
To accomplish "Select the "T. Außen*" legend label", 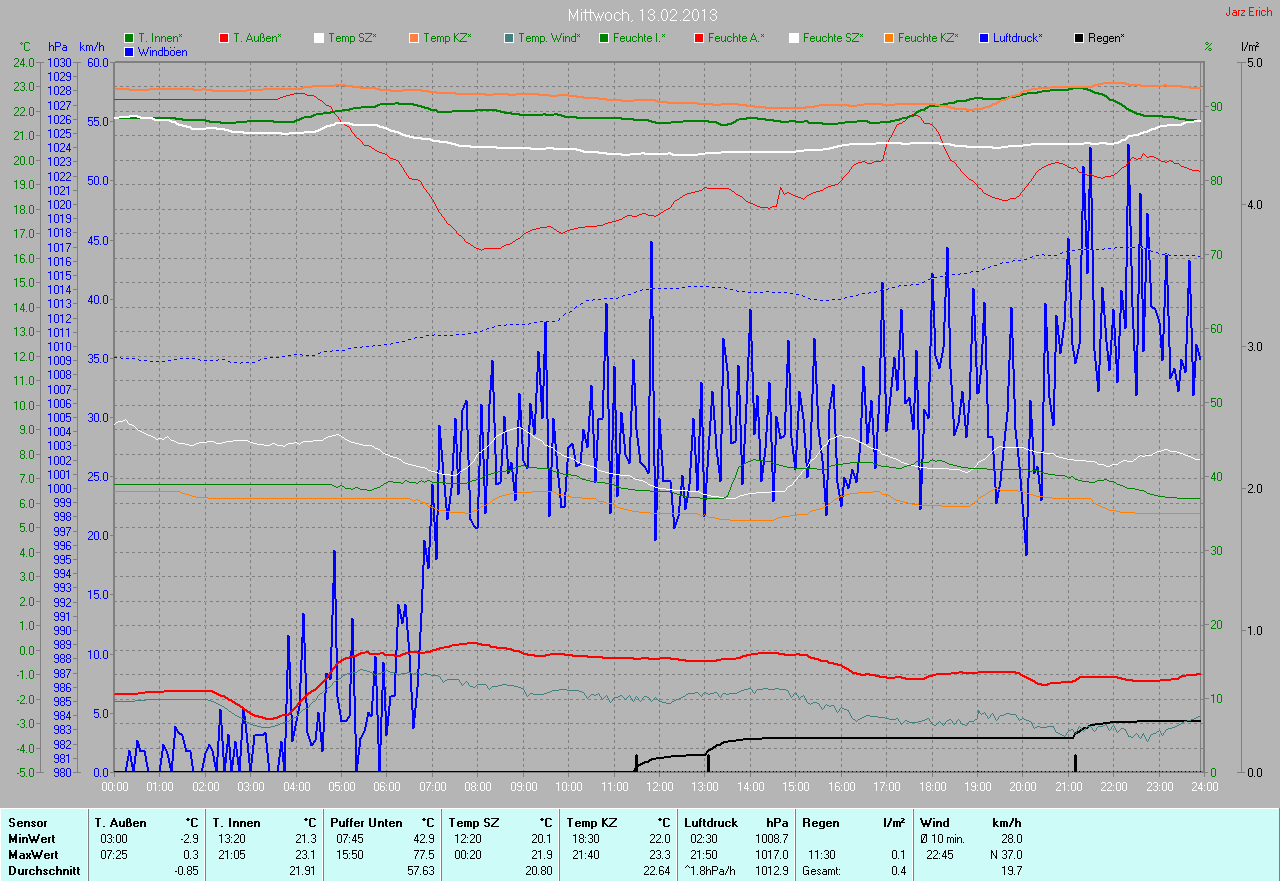I will [x=257, y=38].
